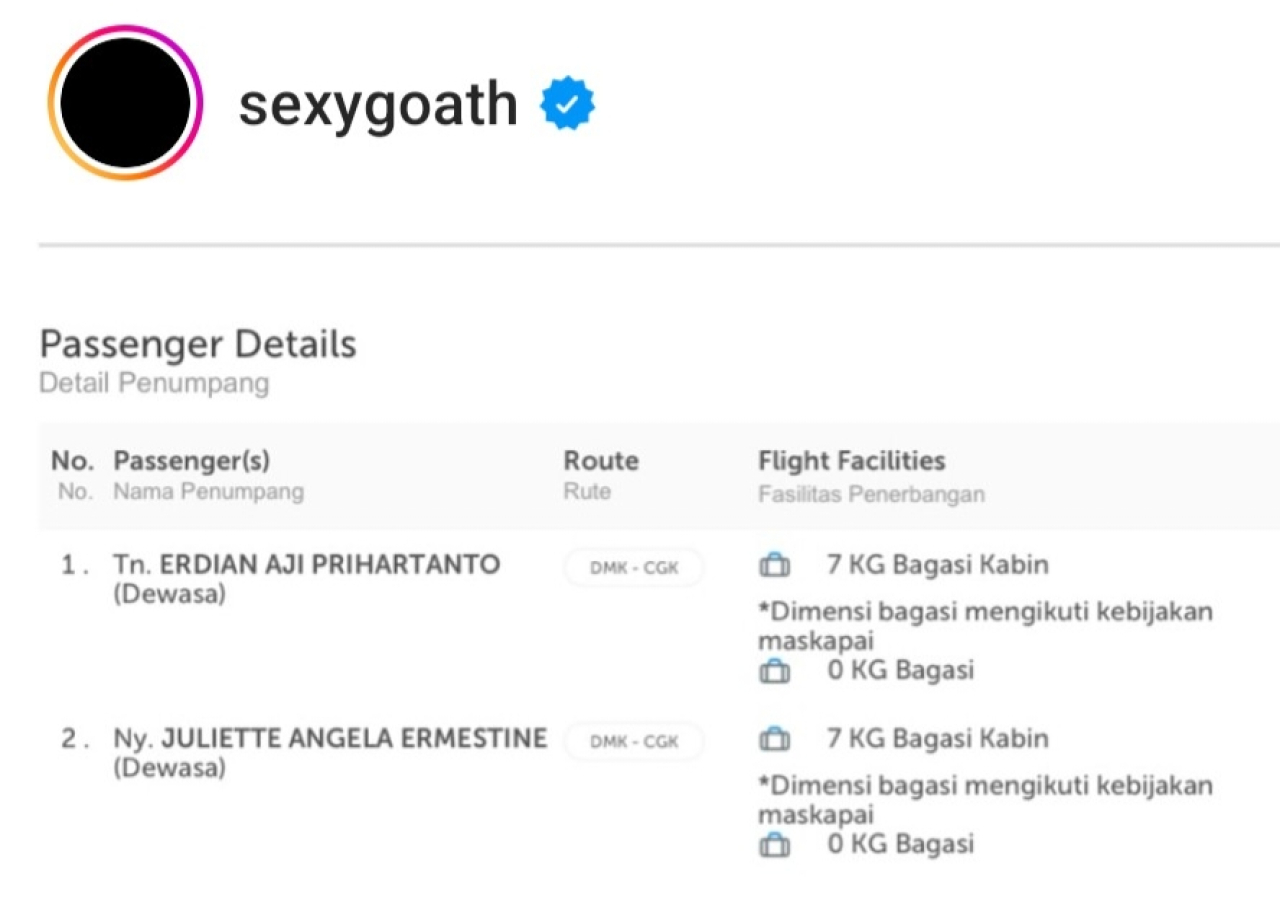The width and height of the screenshot is (1280, 900).
Task: Click the verified blue badge beside sexygoath
Action: 567,104
